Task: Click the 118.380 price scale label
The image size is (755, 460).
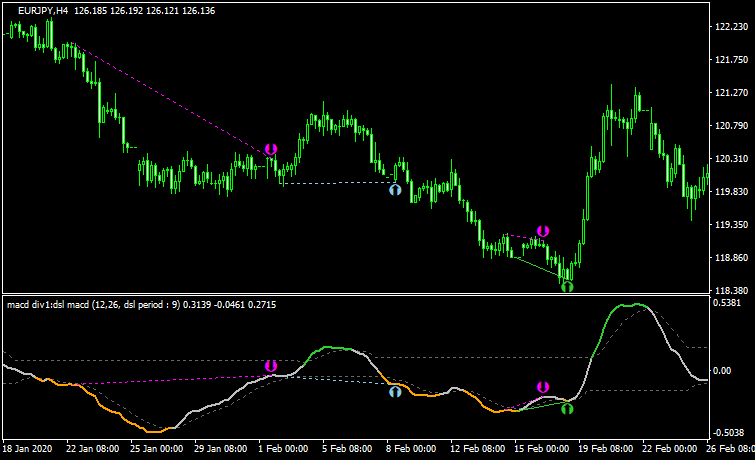Action: tap(729, 291)
